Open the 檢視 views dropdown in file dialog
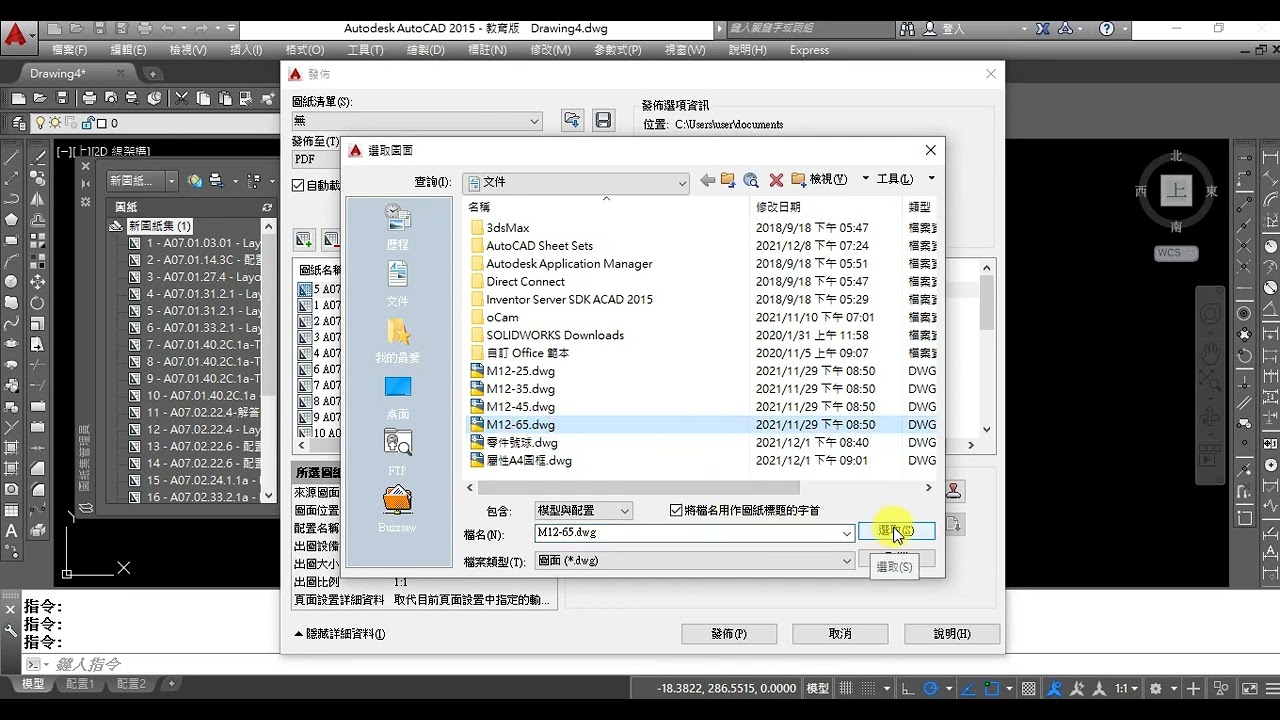 (866, 179)
